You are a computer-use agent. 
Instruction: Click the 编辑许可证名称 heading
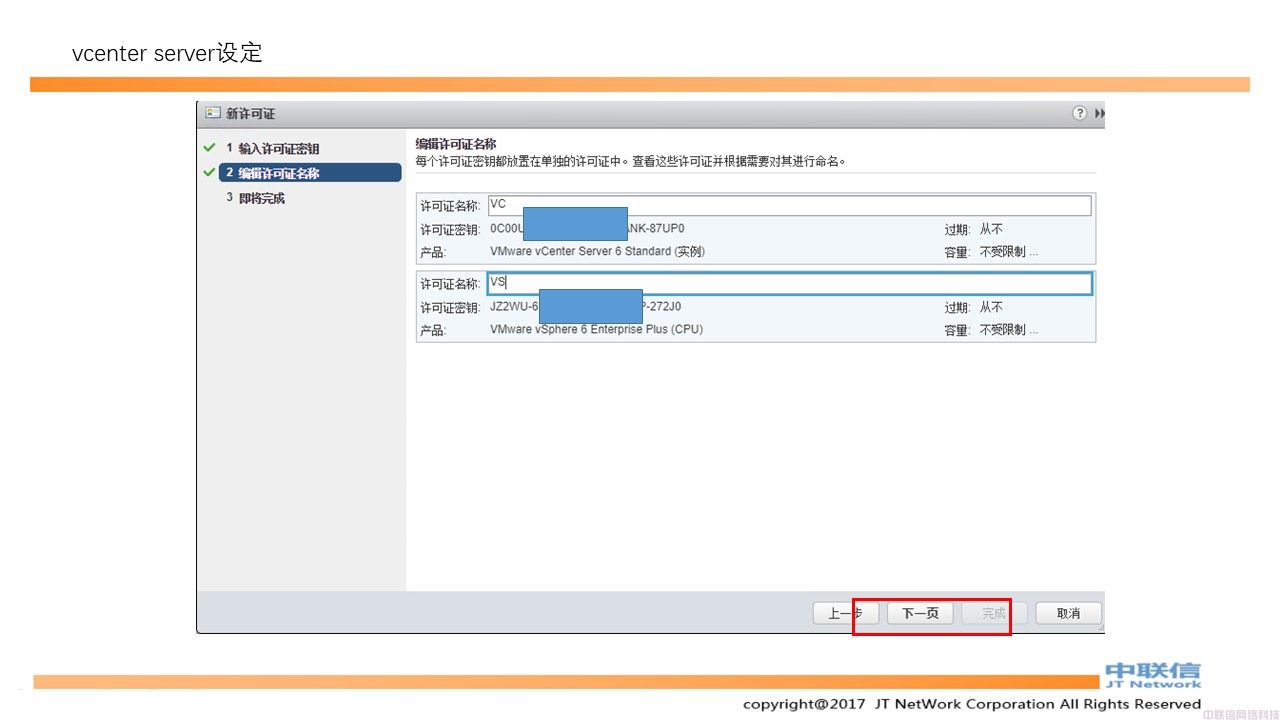point(456,144)
